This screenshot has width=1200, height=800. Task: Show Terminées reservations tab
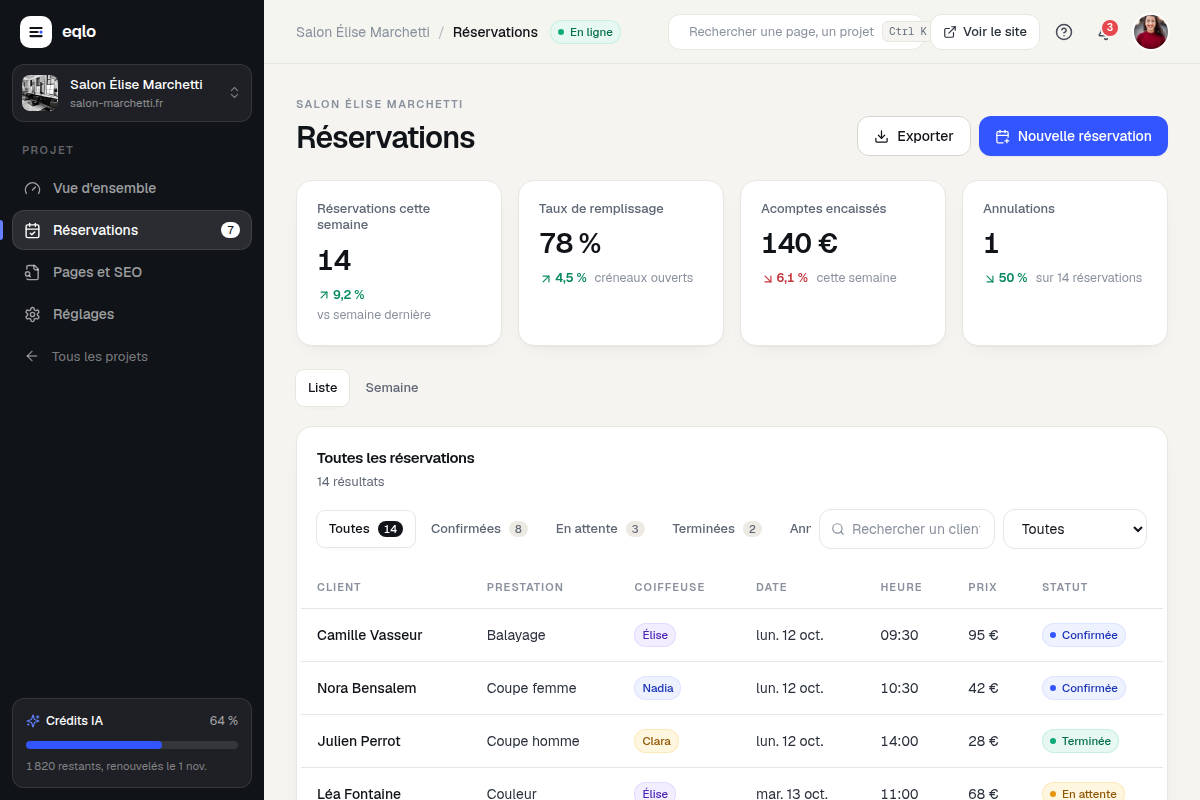pyautogui.click(x=716, y=529)
